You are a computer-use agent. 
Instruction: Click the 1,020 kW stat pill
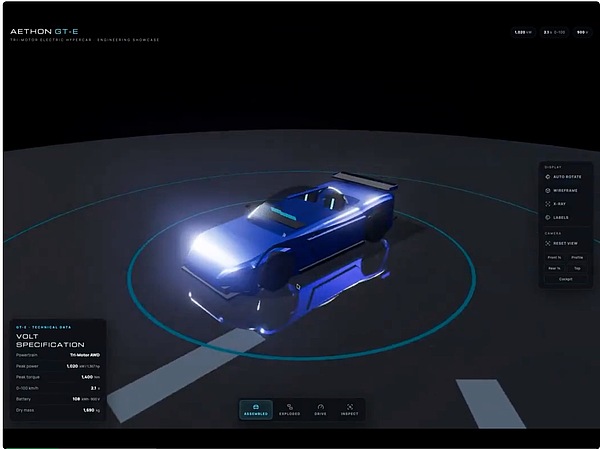[523, 33]
